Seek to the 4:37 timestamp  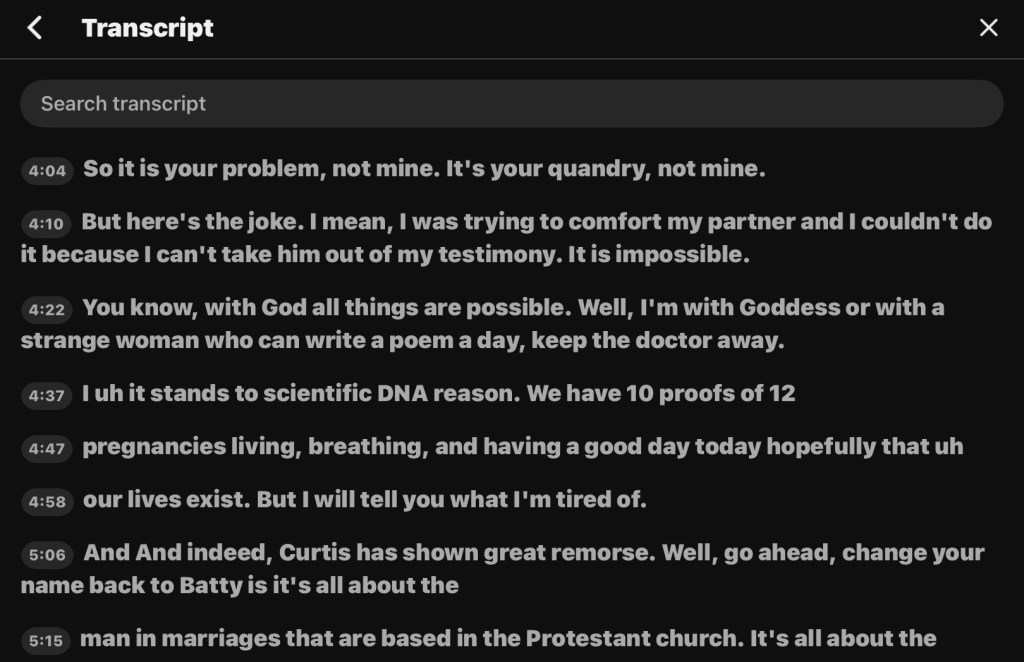(47, 396)
